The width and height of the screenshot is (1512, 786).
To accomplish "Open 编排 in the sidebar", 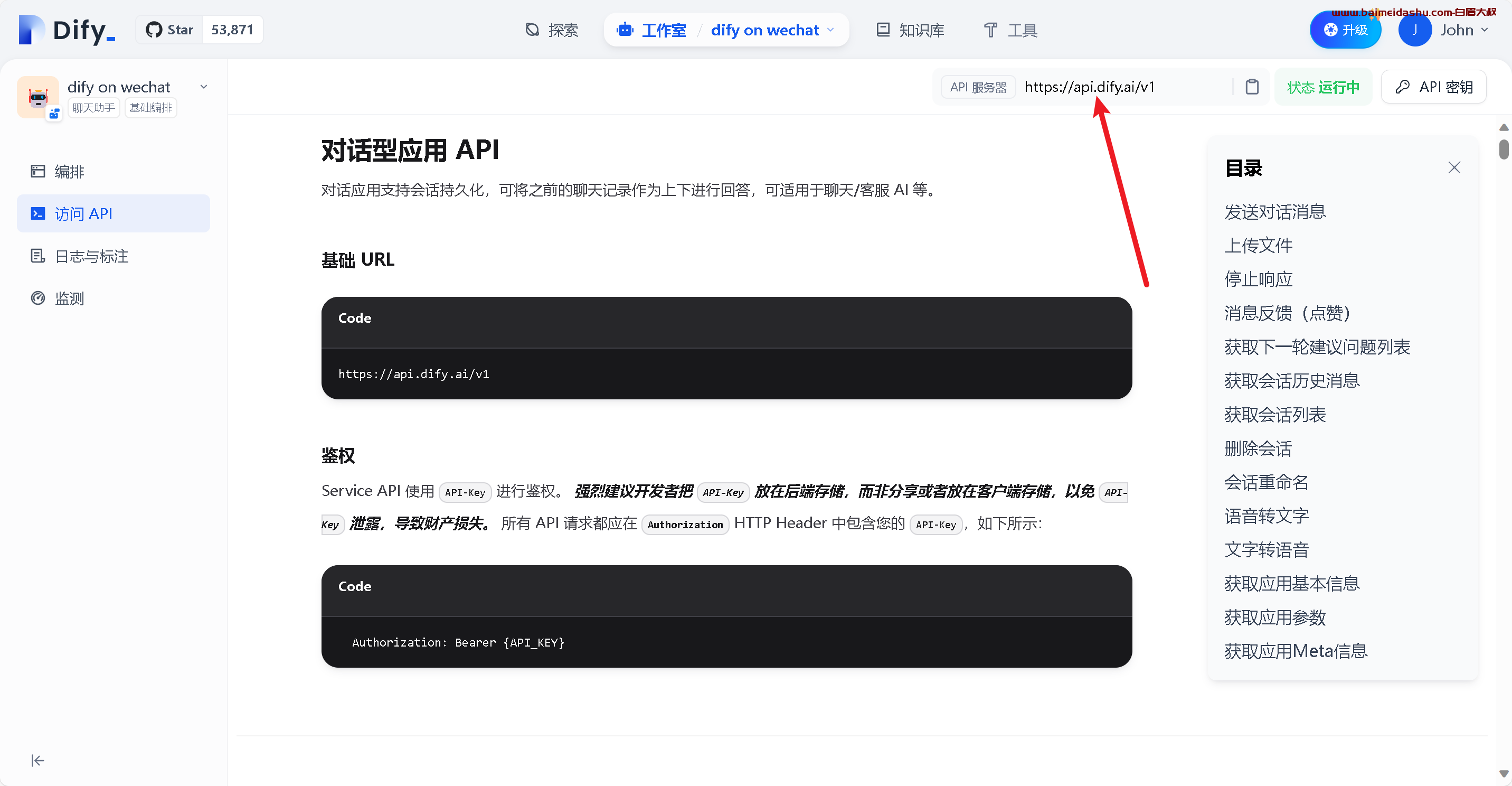I will click(114, 172).
